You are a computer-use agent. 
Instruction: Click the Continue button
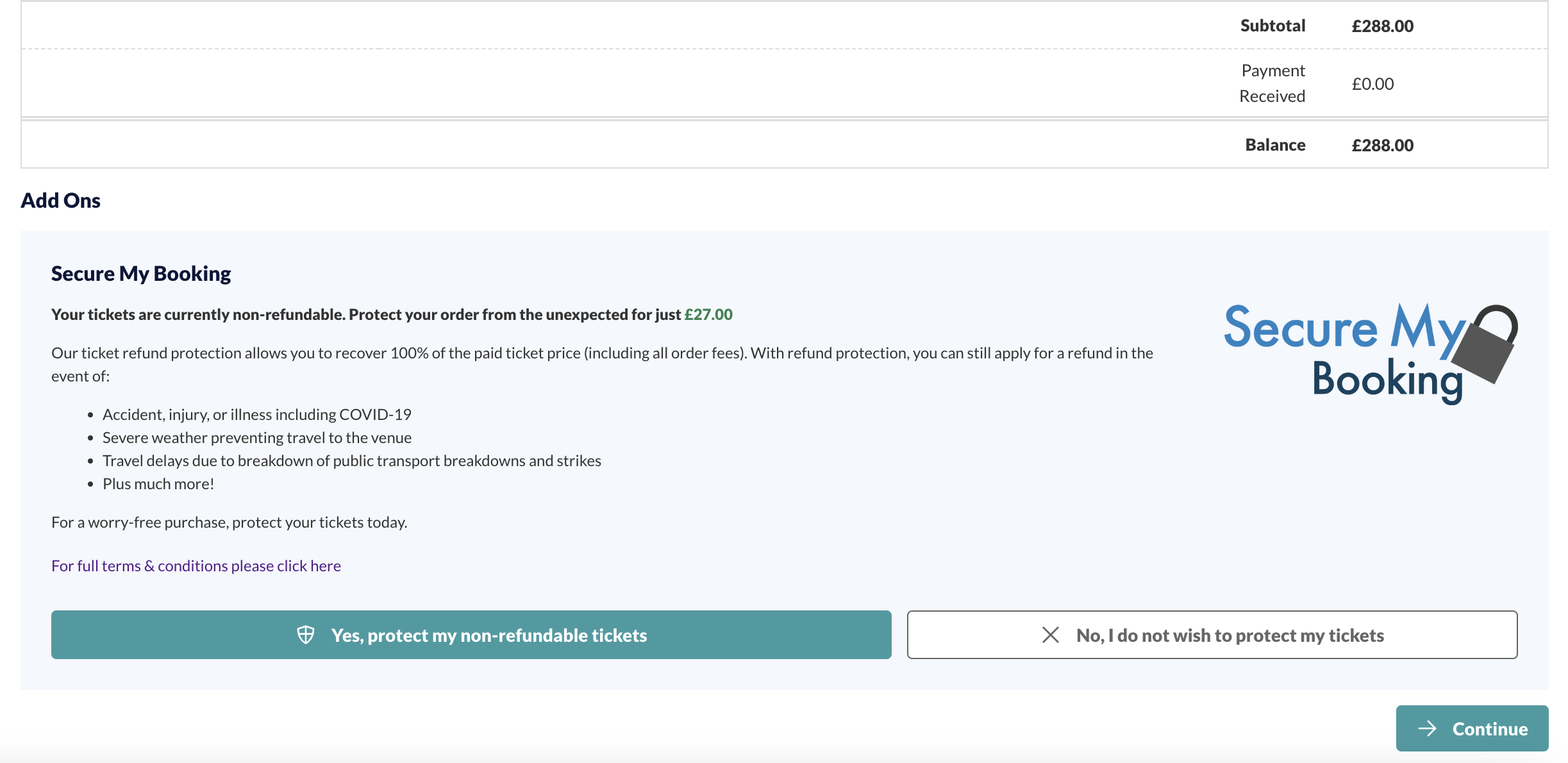pos(1472,728)
